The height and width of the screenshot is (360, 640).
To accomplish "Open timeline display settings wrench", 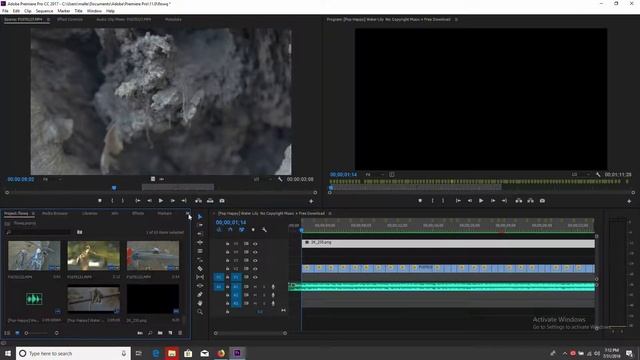I will coord(264,230).
